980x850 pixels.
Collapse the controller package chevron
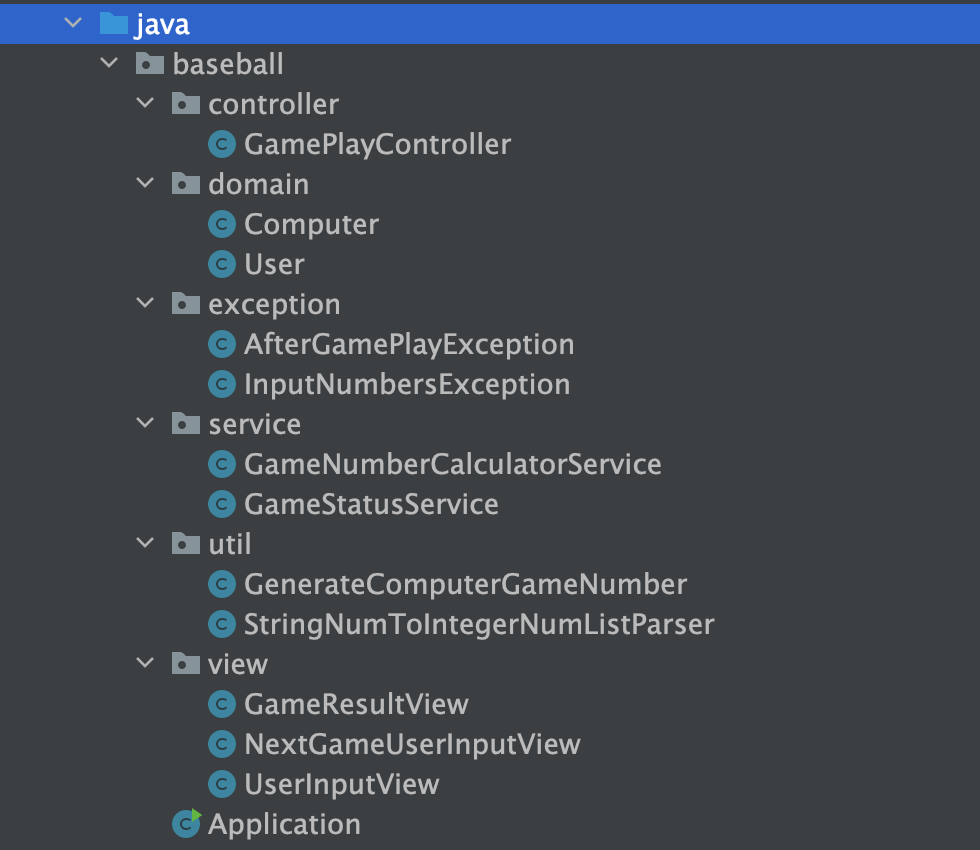pos(145,103)
